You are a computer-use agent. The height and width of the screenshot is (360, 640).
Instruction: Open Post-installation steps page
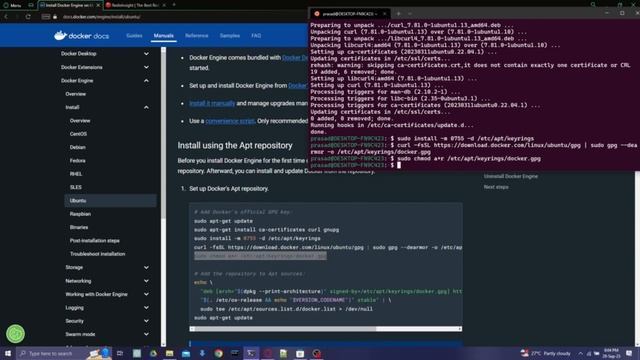tap(95, 241)
